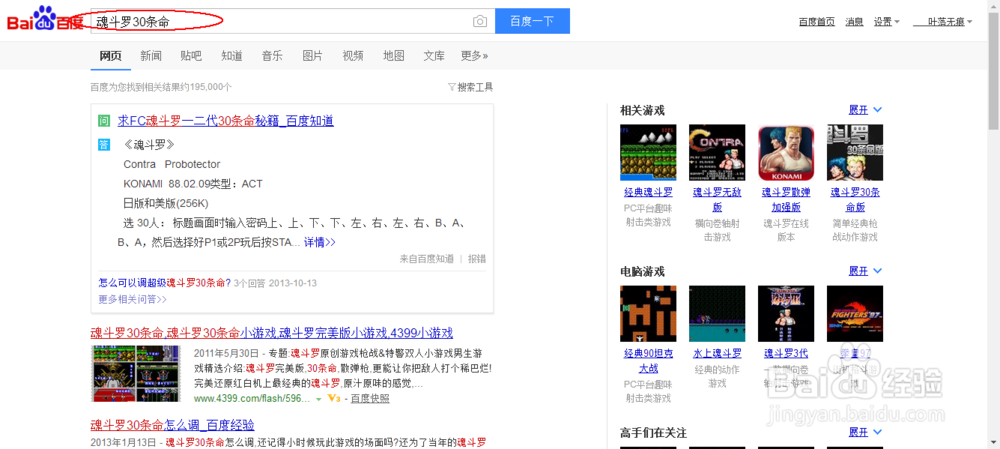Screen dimensions: 1000x449
Task: Click the 魂斗罗3代 link text
Action: tap(786, 353)
